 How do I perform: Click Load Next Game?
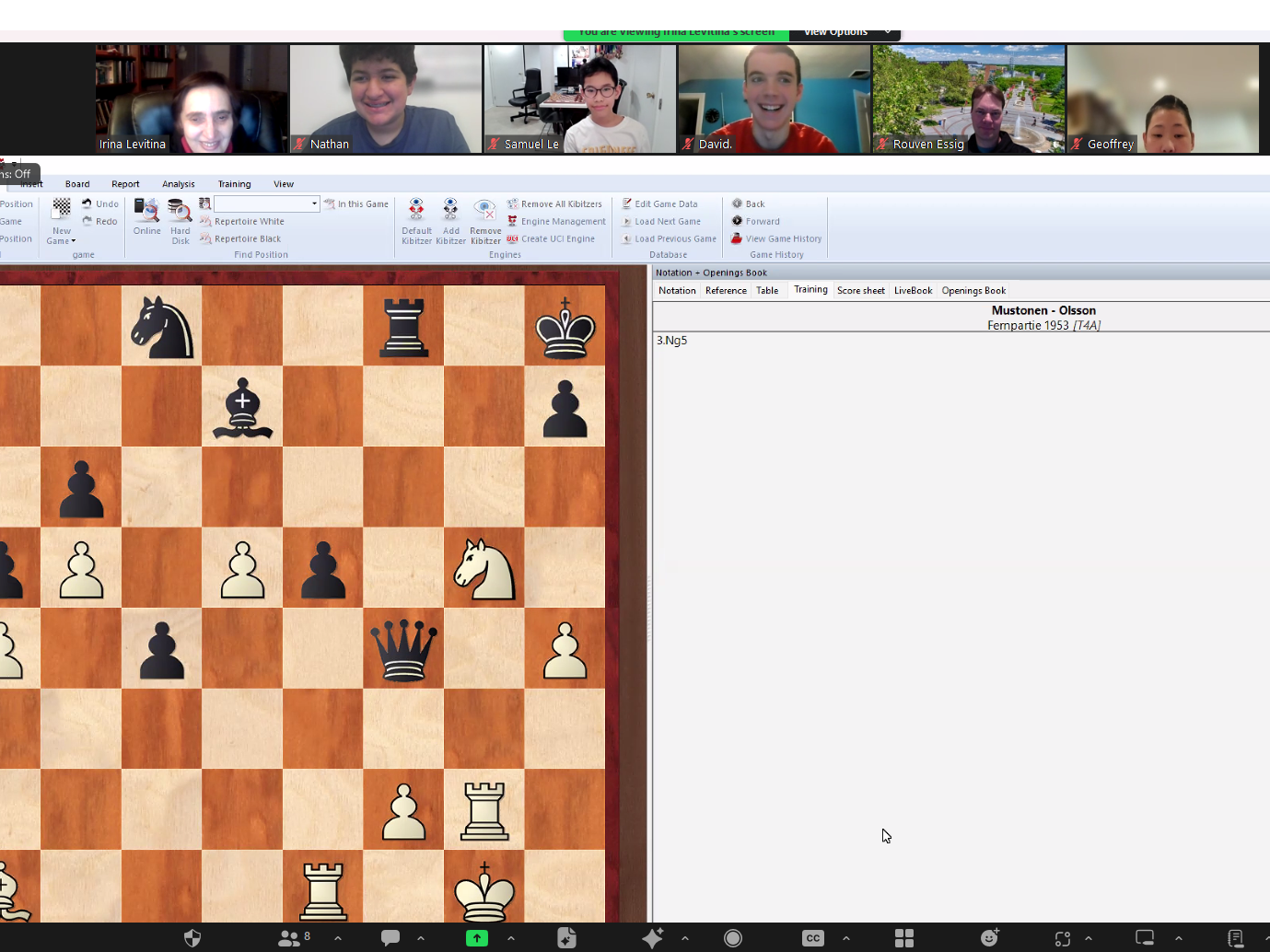[x=667, y=222]
